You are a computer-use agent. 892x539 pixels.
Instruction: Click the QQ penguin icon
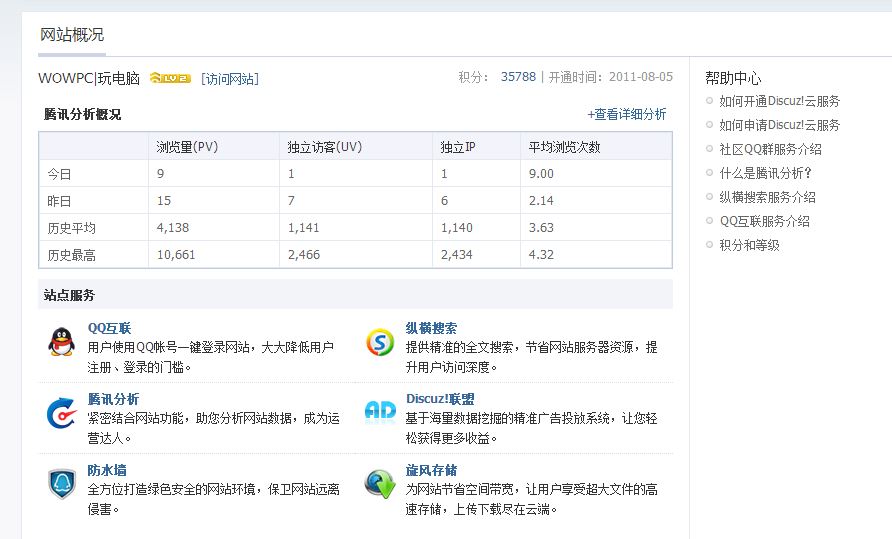coord(61,342)
